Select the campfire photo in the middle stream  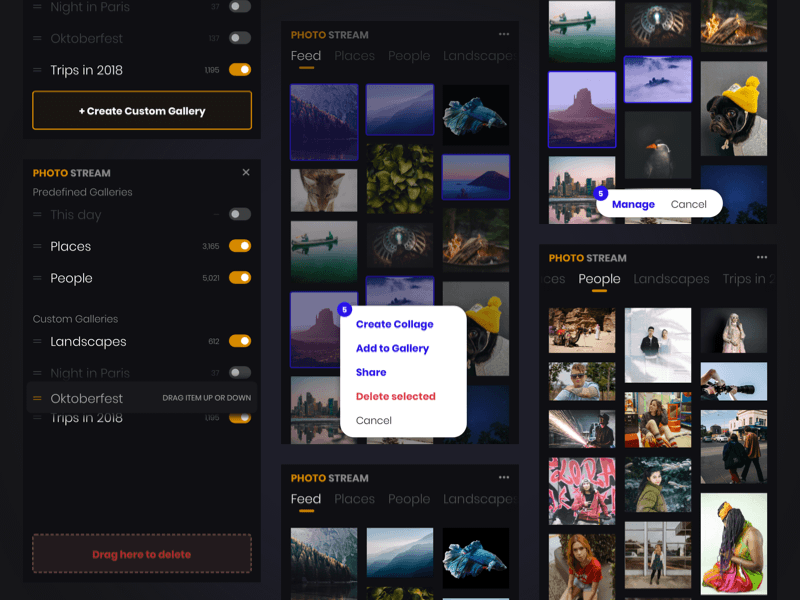coord(476,241)
